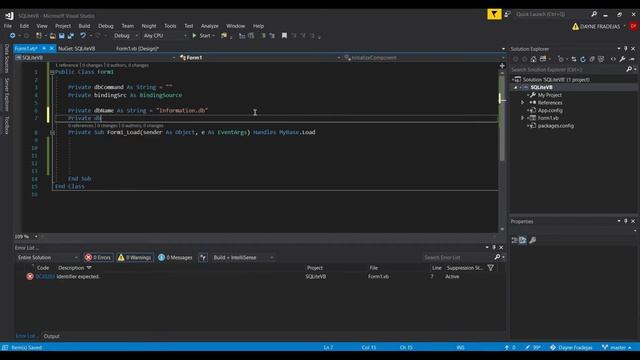Click the master branch indicator in status bar
640x360 pixels.
pos(616,347)
